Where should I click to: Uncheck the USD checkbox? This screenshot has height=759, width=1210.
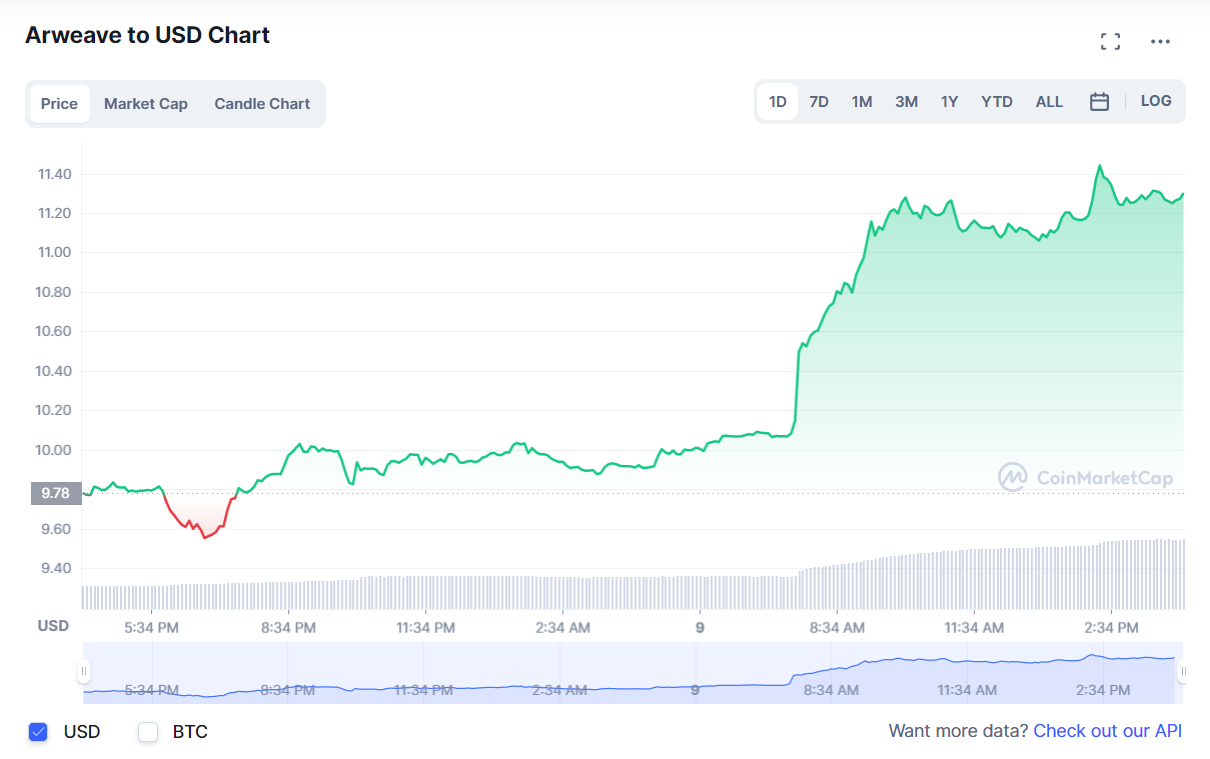(38, 732)
